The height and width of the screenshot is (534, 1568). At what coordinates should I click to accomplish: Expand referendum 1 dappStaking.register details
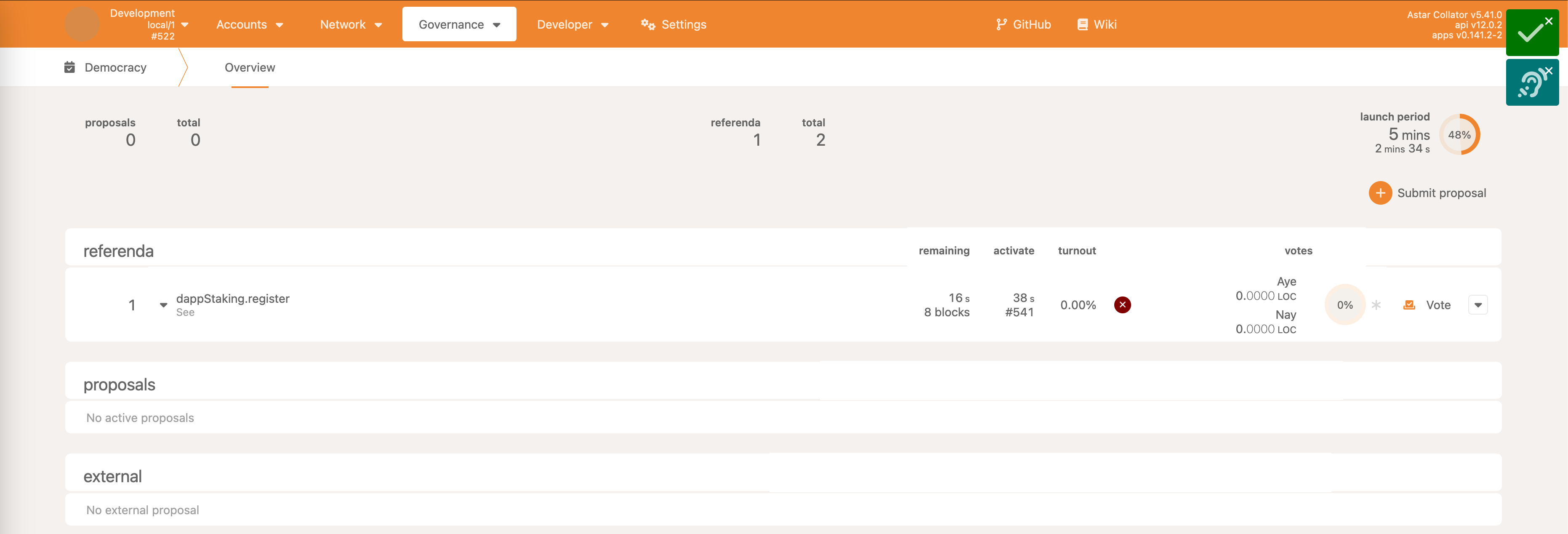point(163,304)
